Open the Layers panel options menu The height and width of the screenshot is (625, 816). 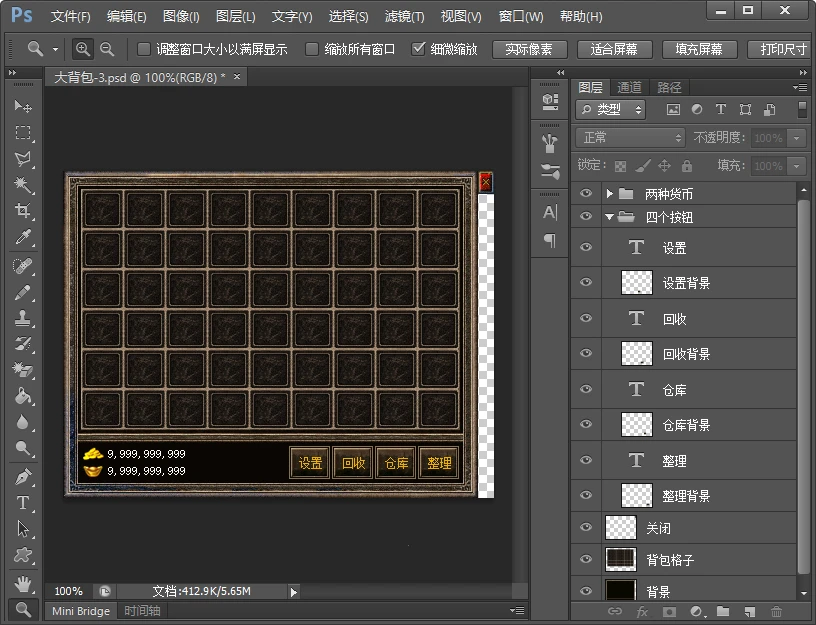tap(800, 87)
